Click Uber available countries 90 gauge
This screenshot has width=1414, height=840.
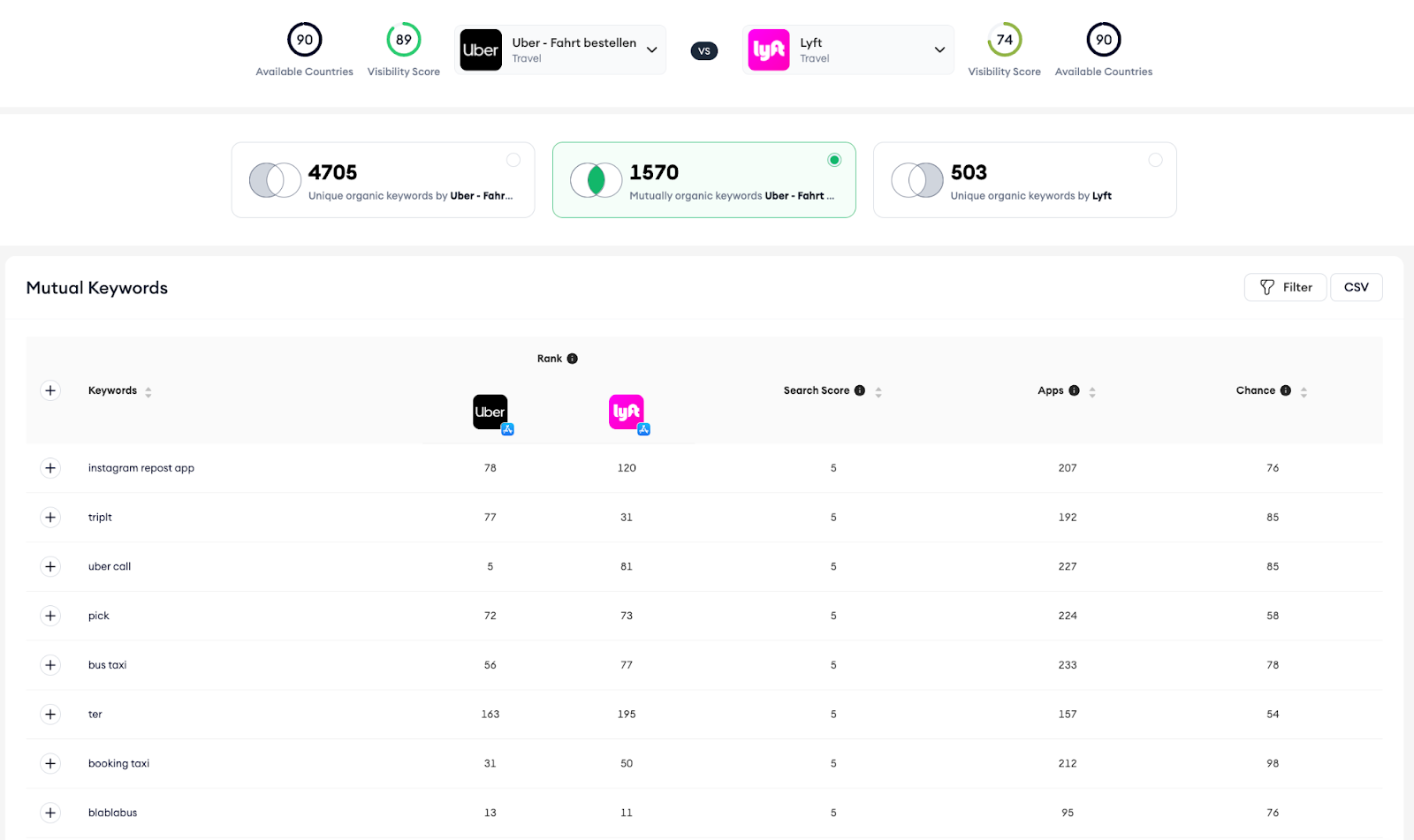tap(305, 40)
